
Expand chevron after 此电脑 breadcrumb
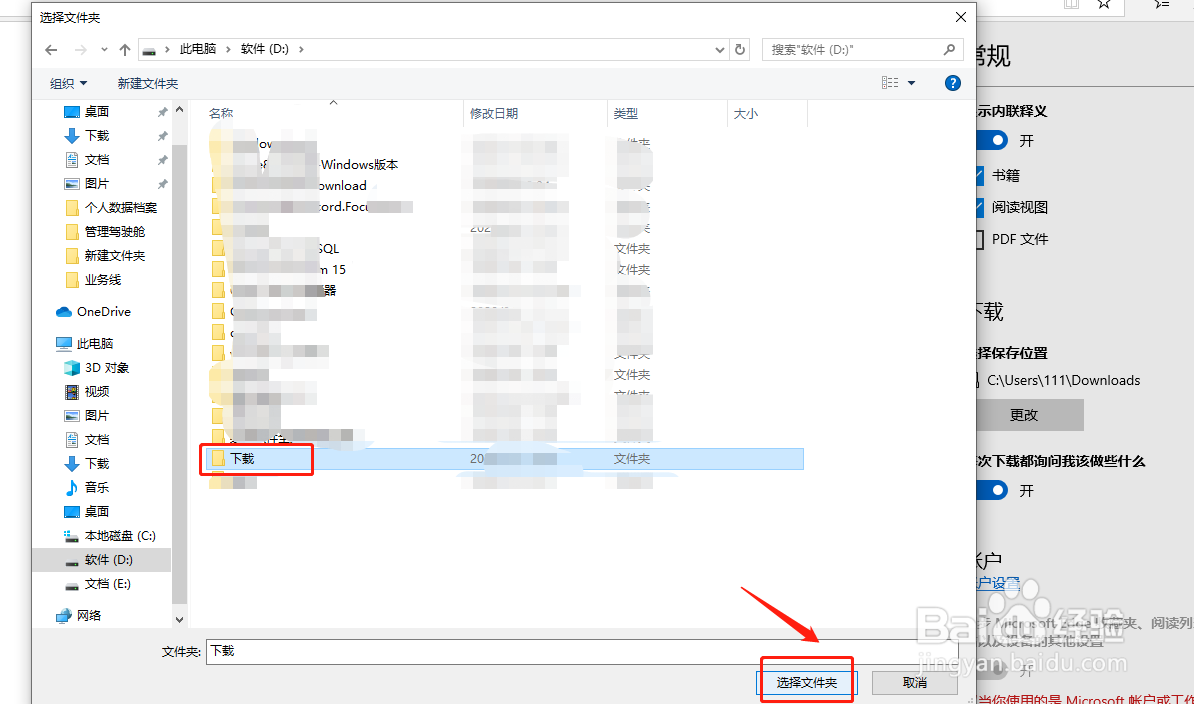point(228,49)
